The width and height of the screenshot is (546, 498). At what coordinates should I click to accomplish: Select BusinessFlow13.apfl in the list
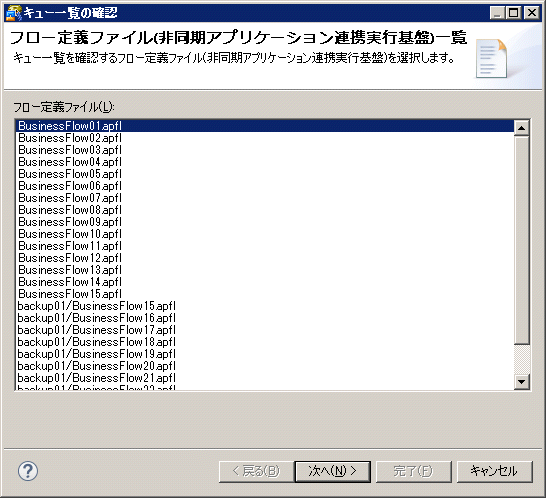[265, 270]
